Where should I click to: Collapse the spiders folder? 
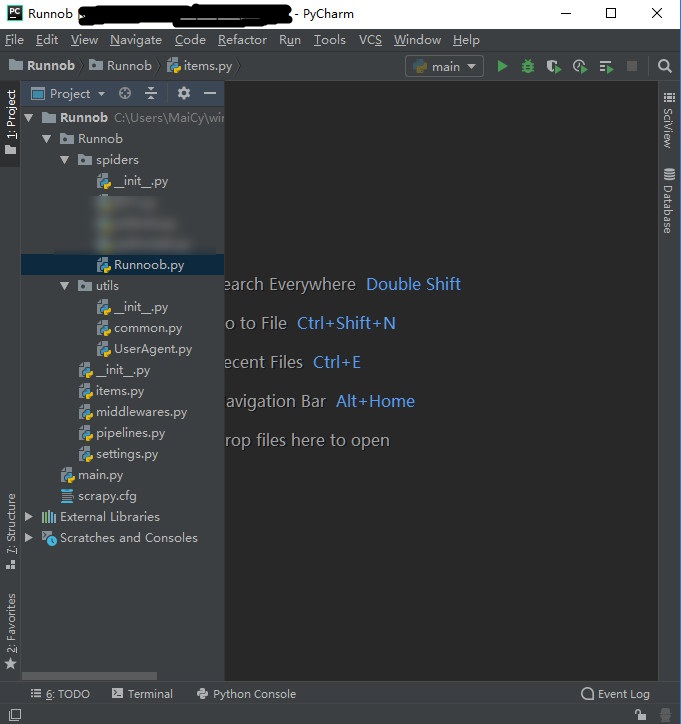click(x=65, y=160)
